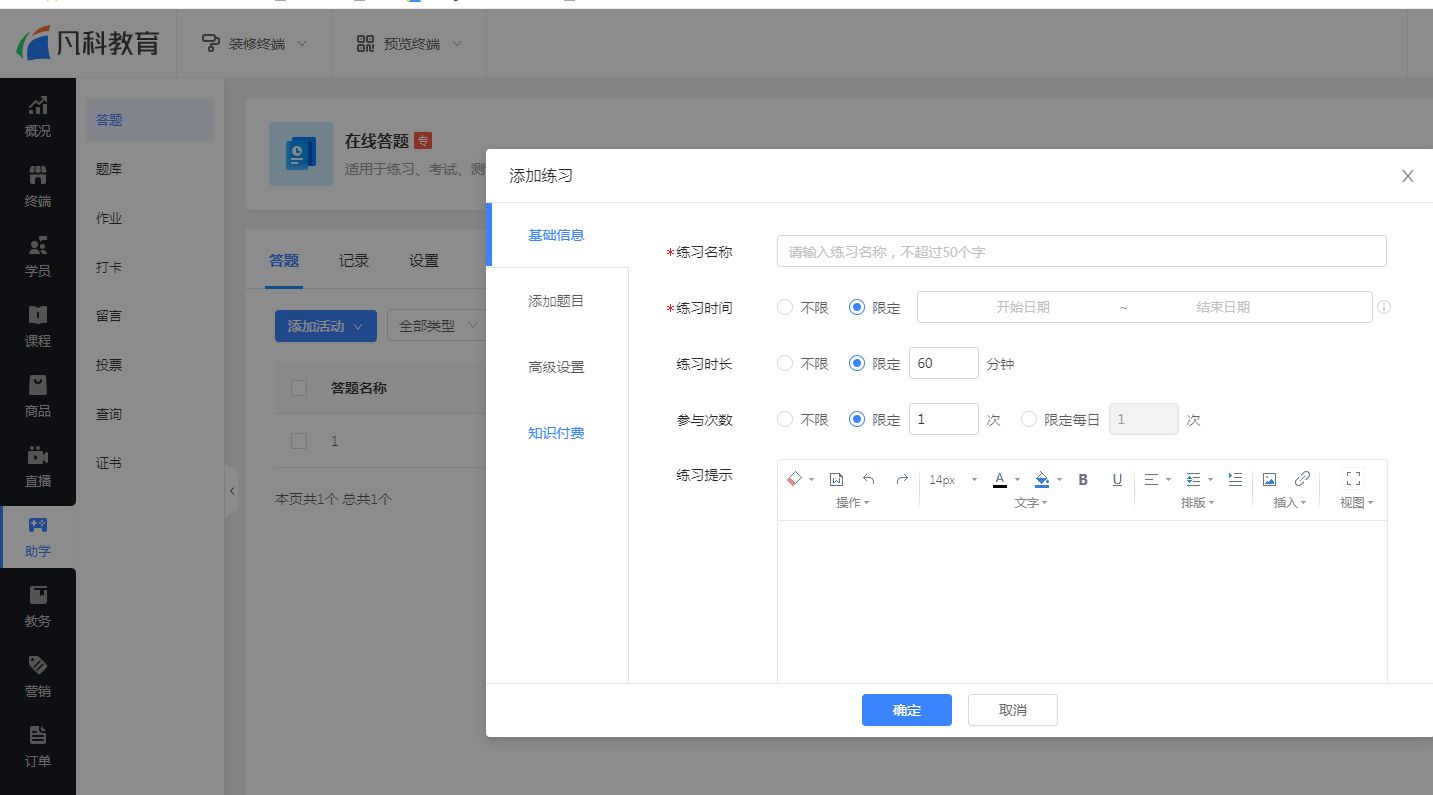Insert an image via editor toolbar
1433x795 pixels.
[1269, 479]
